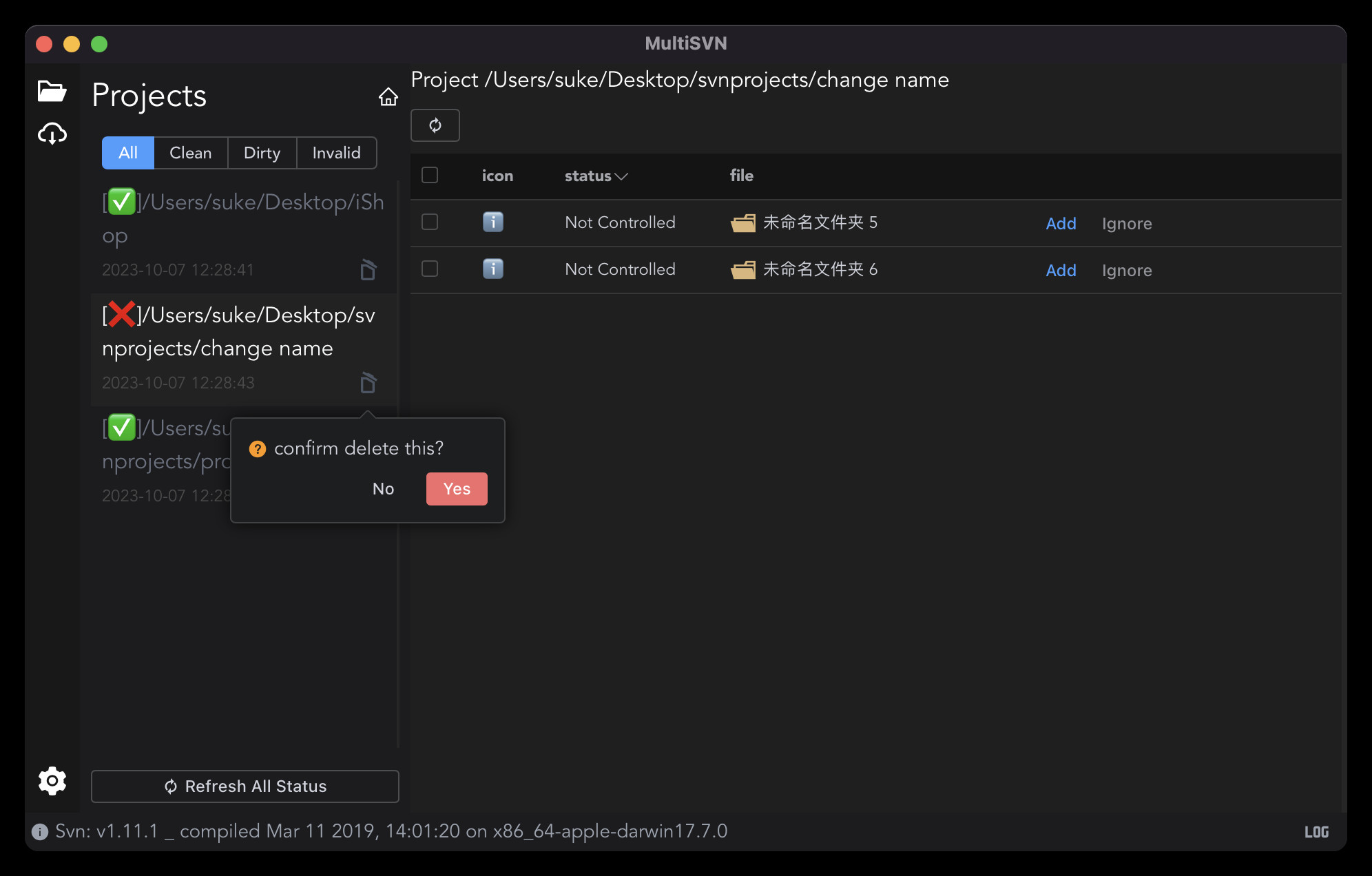Click the 'file' column header

pyautogui.click(x=742, y=176)
